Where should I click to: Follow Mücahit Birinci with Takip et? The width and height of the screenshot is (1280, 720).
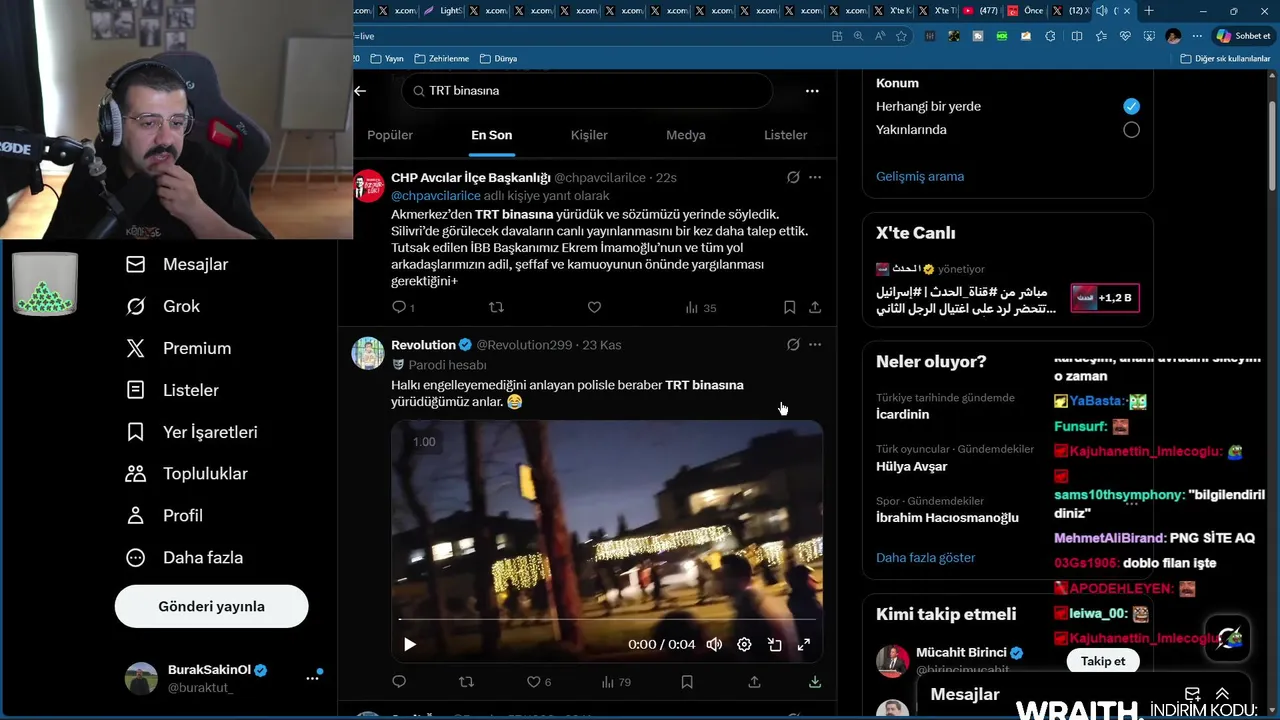coord(1103,661)
